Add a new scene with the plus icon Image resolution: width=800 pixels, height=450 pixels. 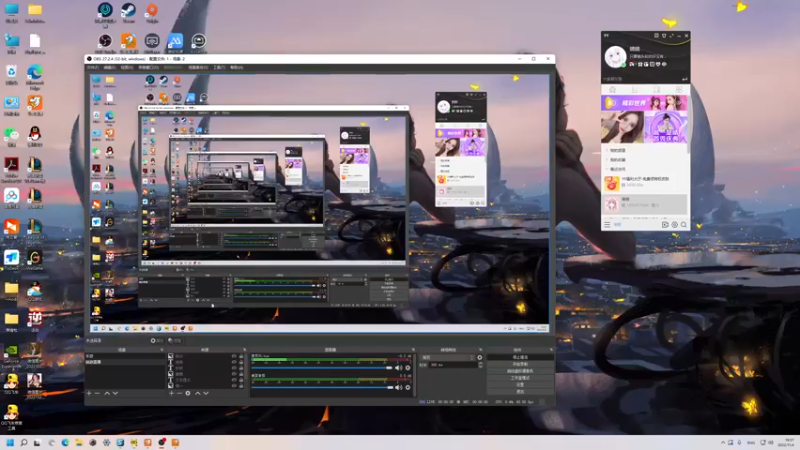(x=89, y=393)
